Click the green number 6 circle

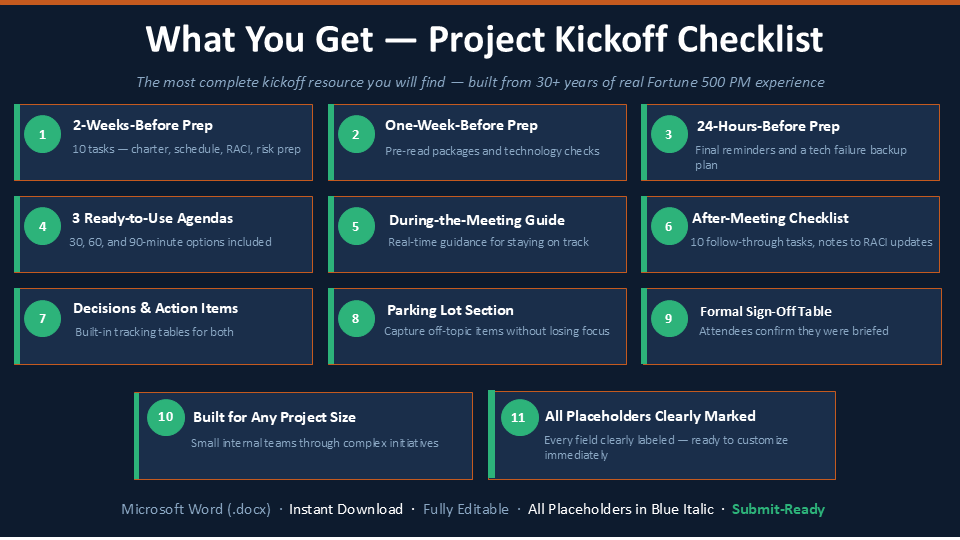tap(669, 227)
